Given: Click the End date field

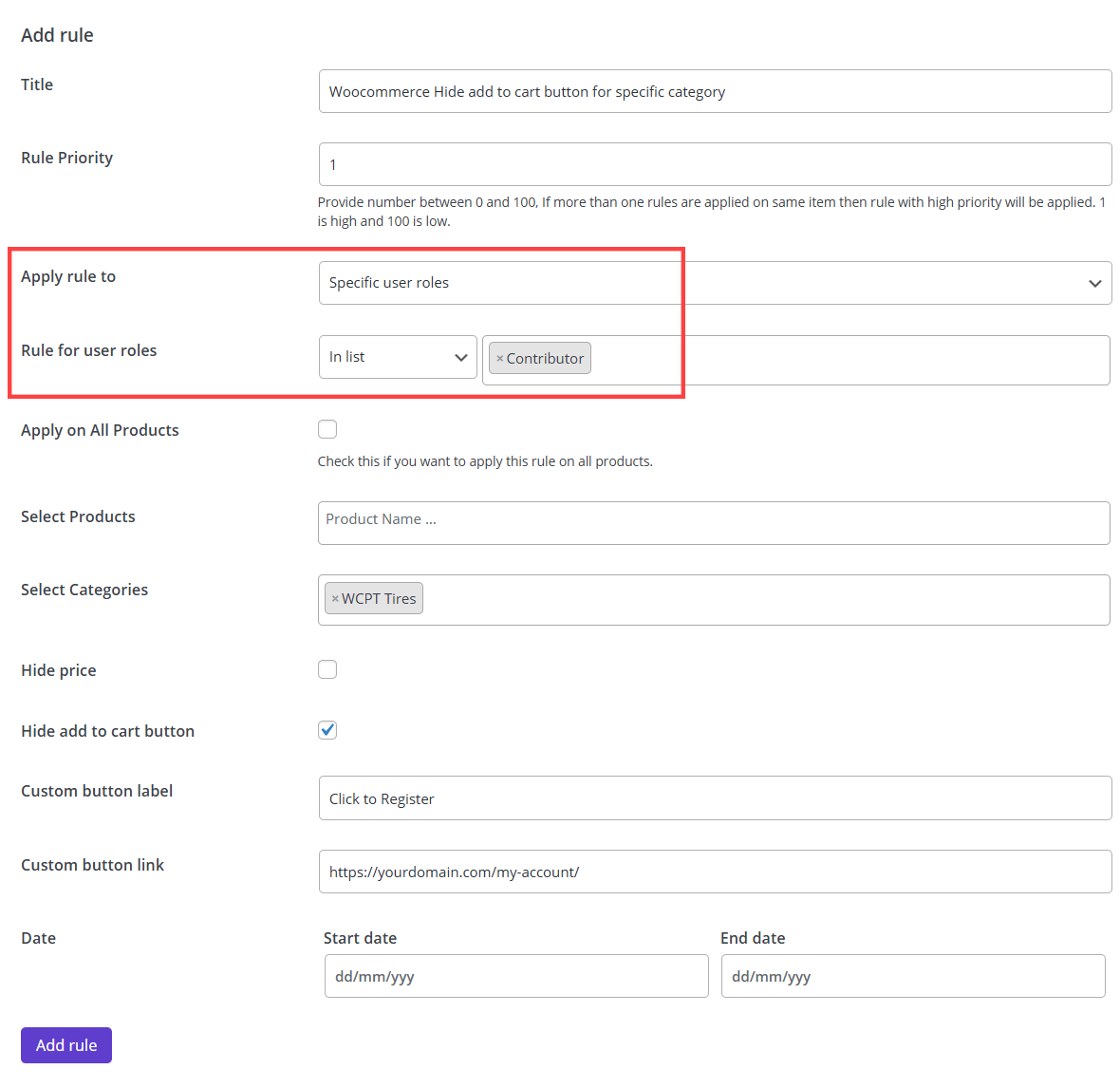Looking at the screenshot, I should point(913,976).
